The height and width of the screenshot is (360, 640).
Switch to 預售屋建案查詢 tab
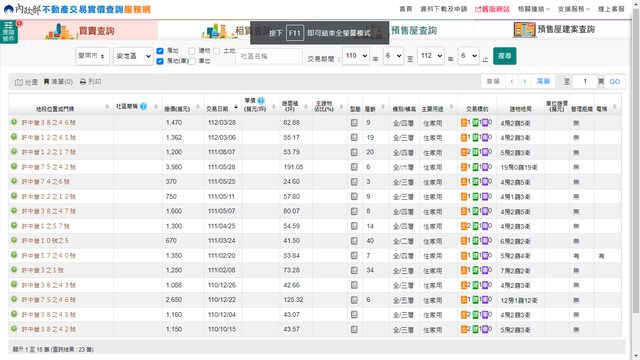click(x=554, y=29)
